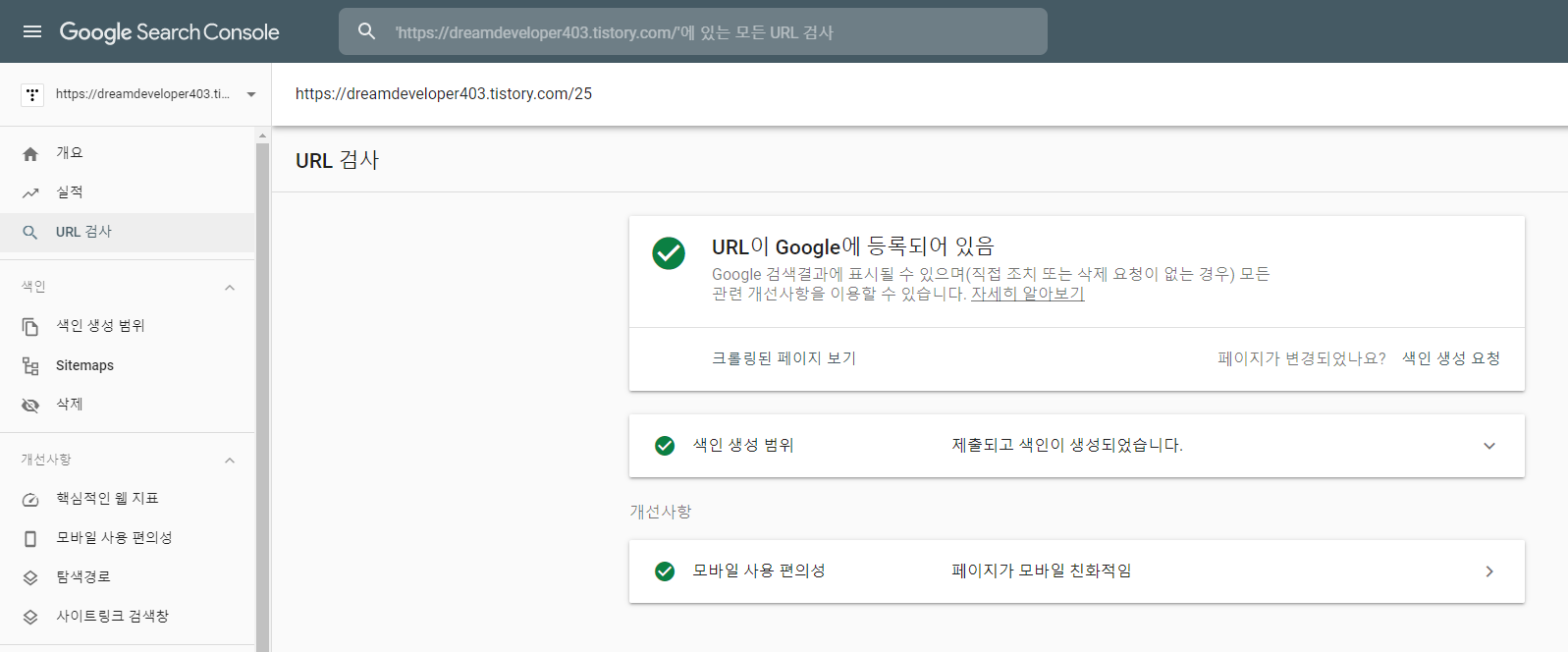1568x652 pixels.
Task: Click the sidebar scrollbar up arrow
Action: coord(262,135)
